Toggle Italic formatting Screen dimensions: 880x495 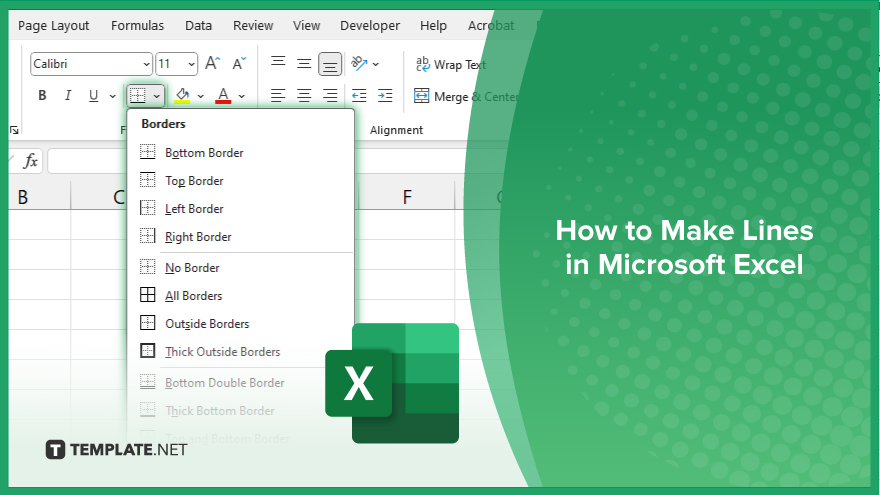[x=68, y=95]
